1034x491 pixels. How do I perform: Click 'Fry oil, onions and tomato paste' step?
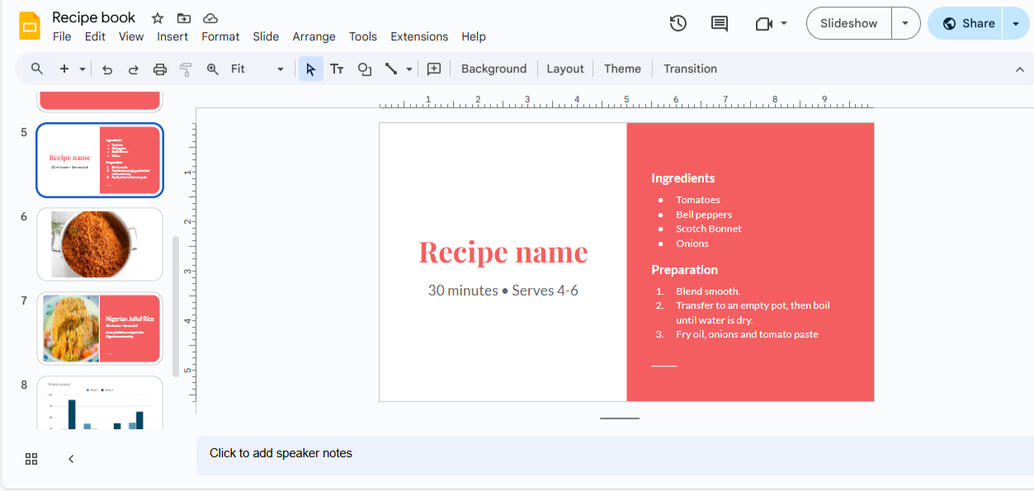[746, 335]
